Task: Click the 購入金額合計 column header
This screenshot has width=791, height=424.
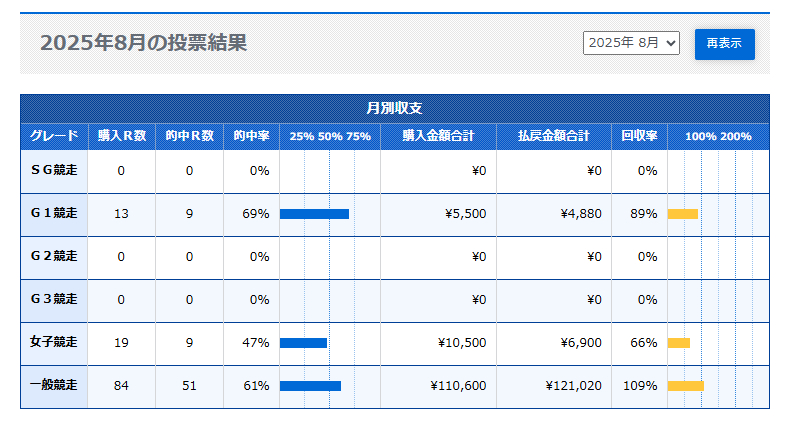Action: [x=438, y=136]
